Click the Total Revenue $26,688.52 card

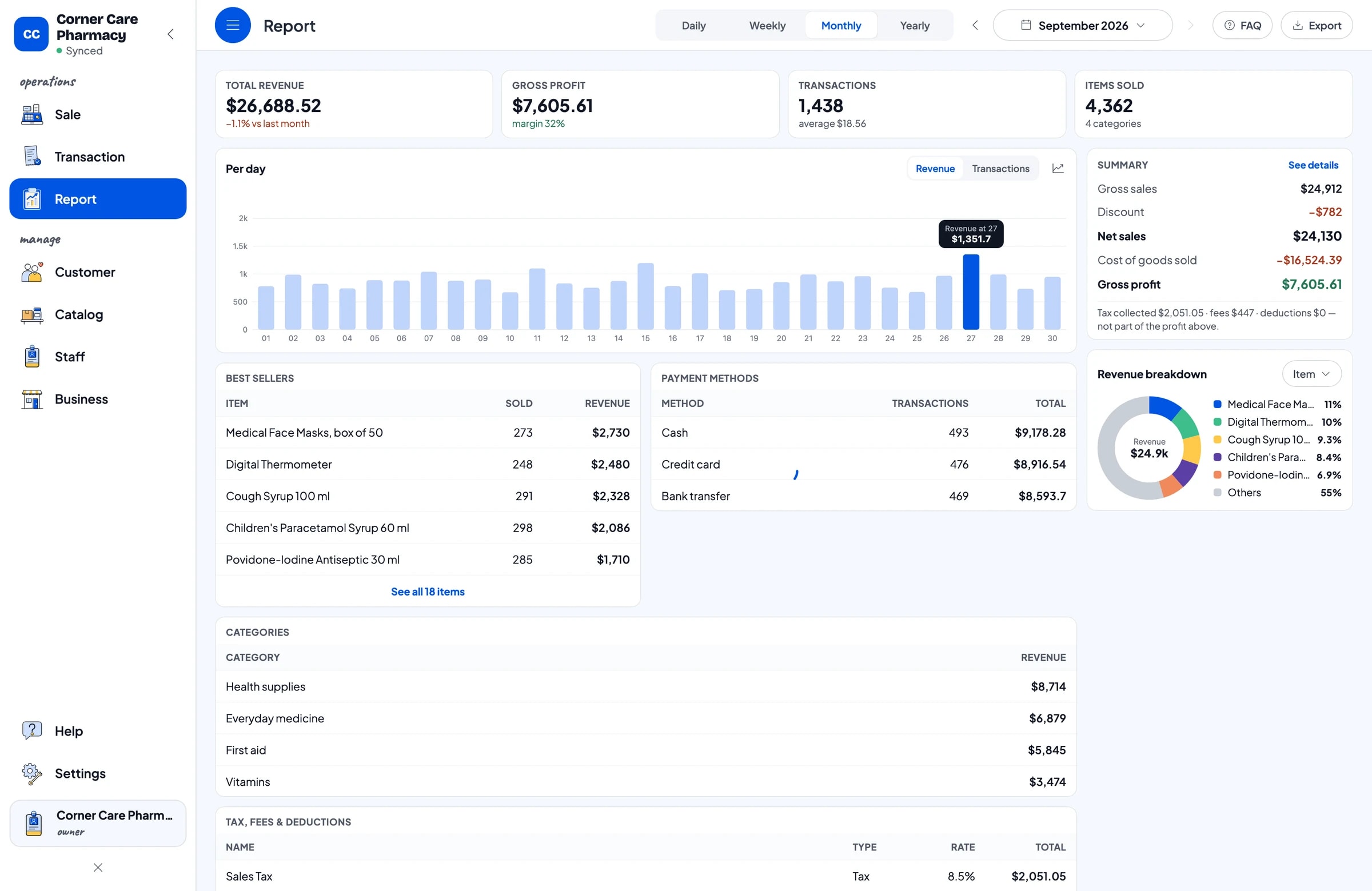pyautogui.click(x=354, y=105)
